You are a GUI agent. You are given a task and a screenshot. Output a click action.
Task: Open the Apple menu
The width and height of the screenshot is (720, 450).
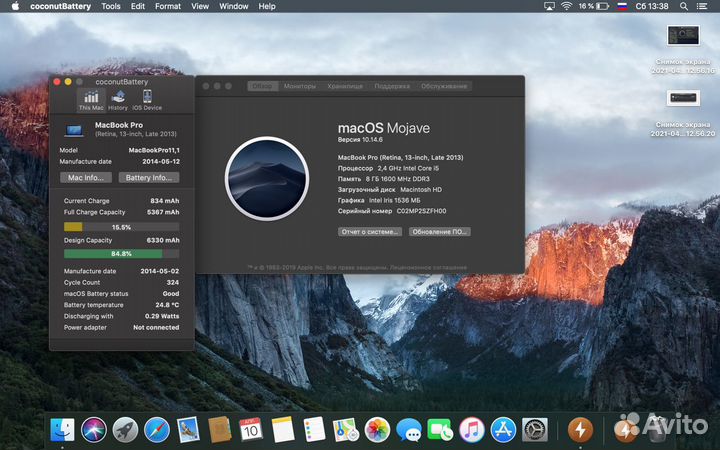[15, 6]
